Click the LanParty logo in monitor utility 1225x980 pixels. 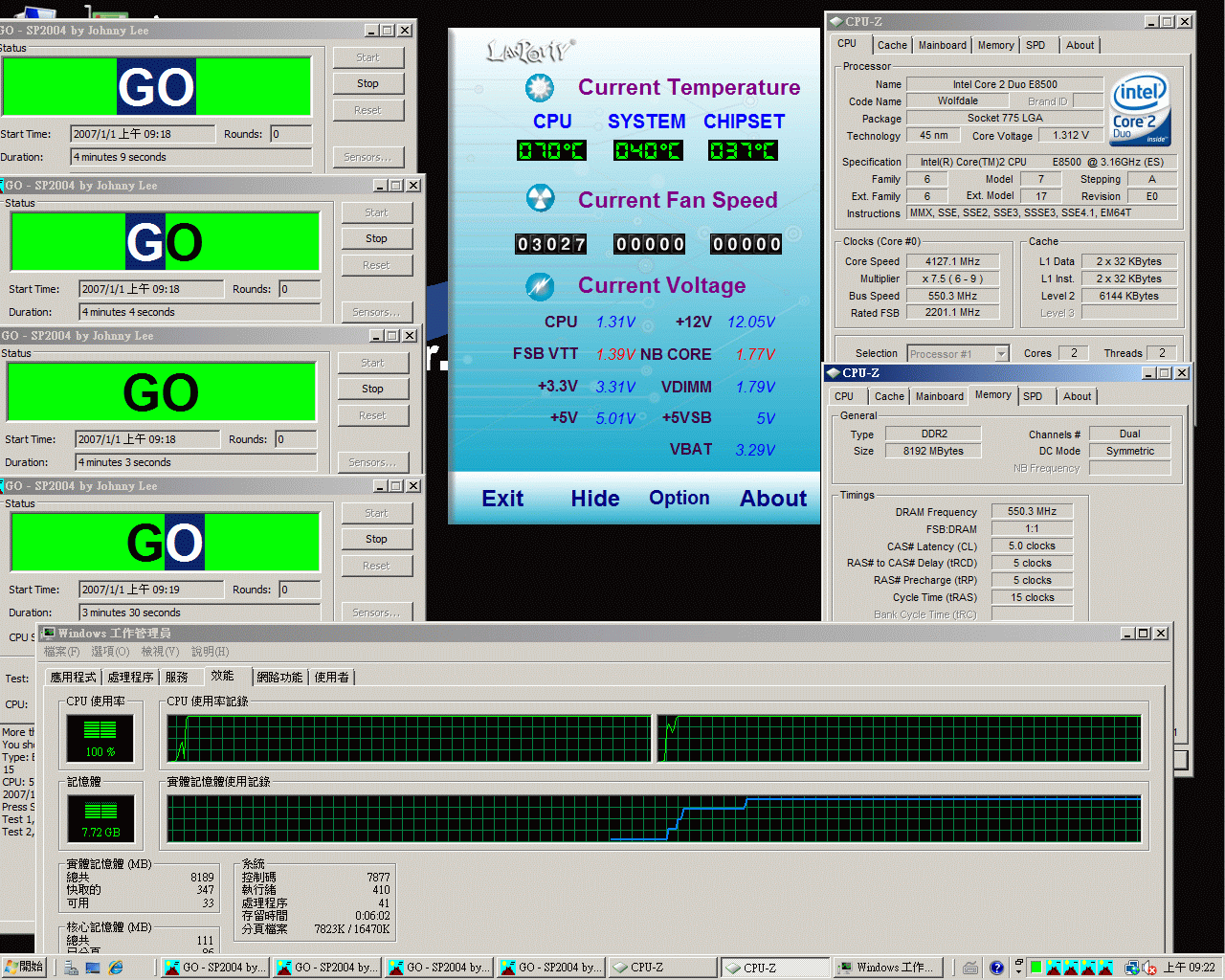(530, 50)
